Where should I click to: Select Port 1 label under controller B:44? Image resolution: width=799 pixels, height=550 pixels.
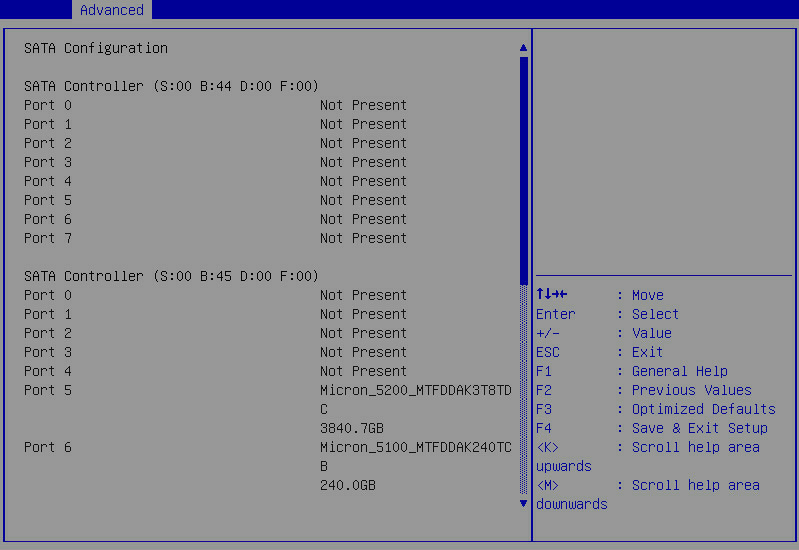[48, 124]
